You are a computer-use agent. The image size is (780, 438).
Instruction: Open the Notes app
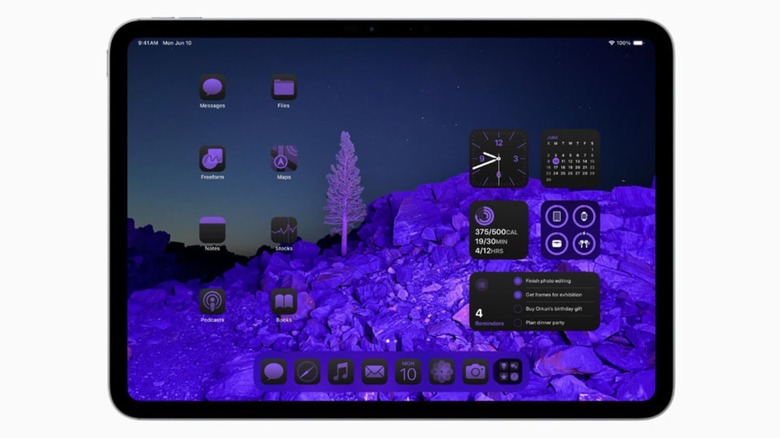coord(212,230)
